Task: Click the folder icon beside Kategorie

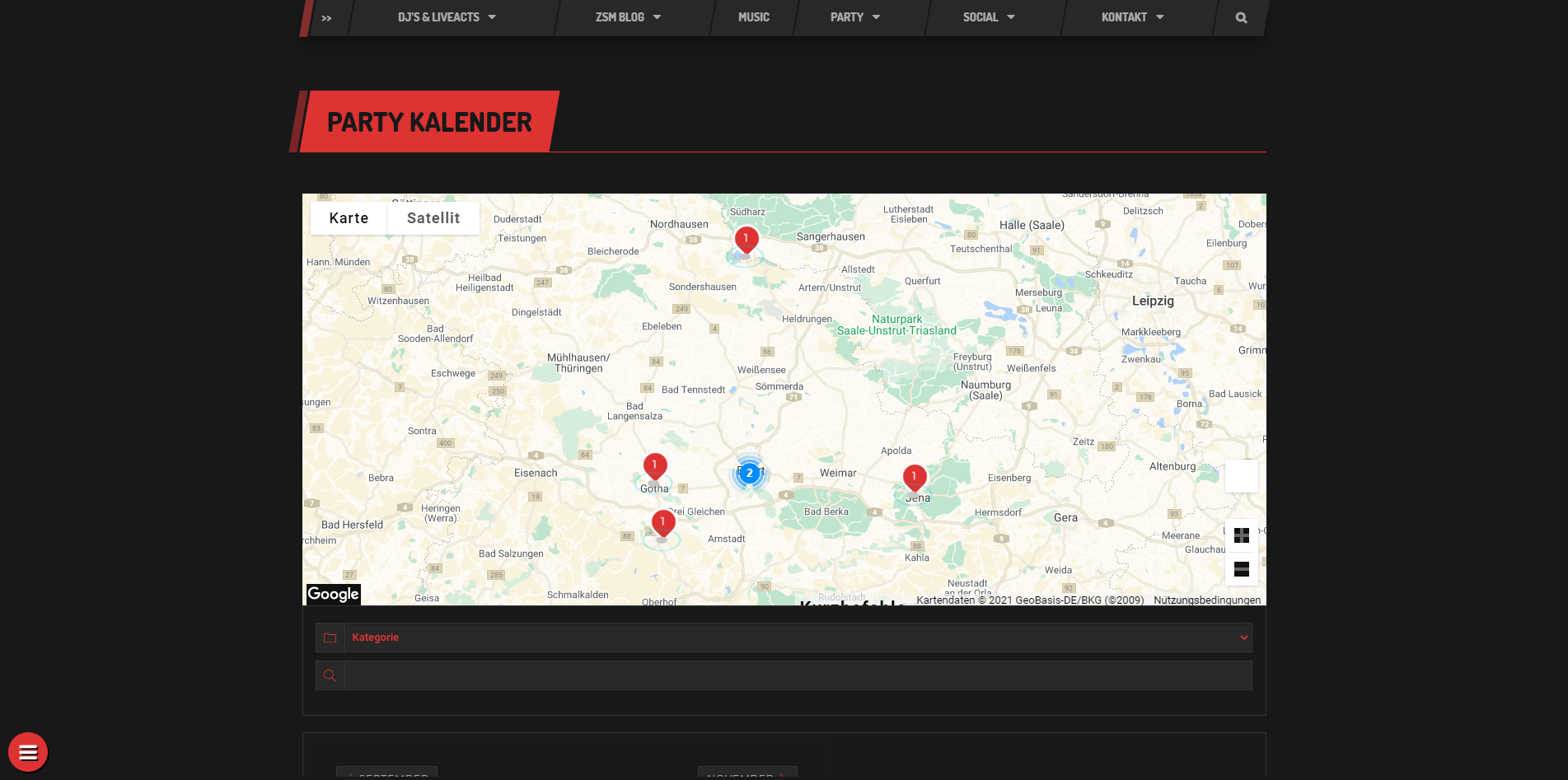Action: (330, 638)
